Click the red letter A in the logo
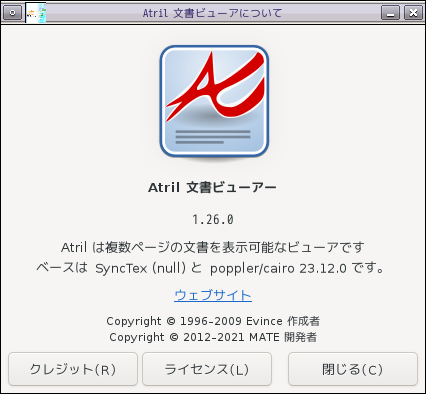Screen dimensions: 426x394 [x=216, y=88]
